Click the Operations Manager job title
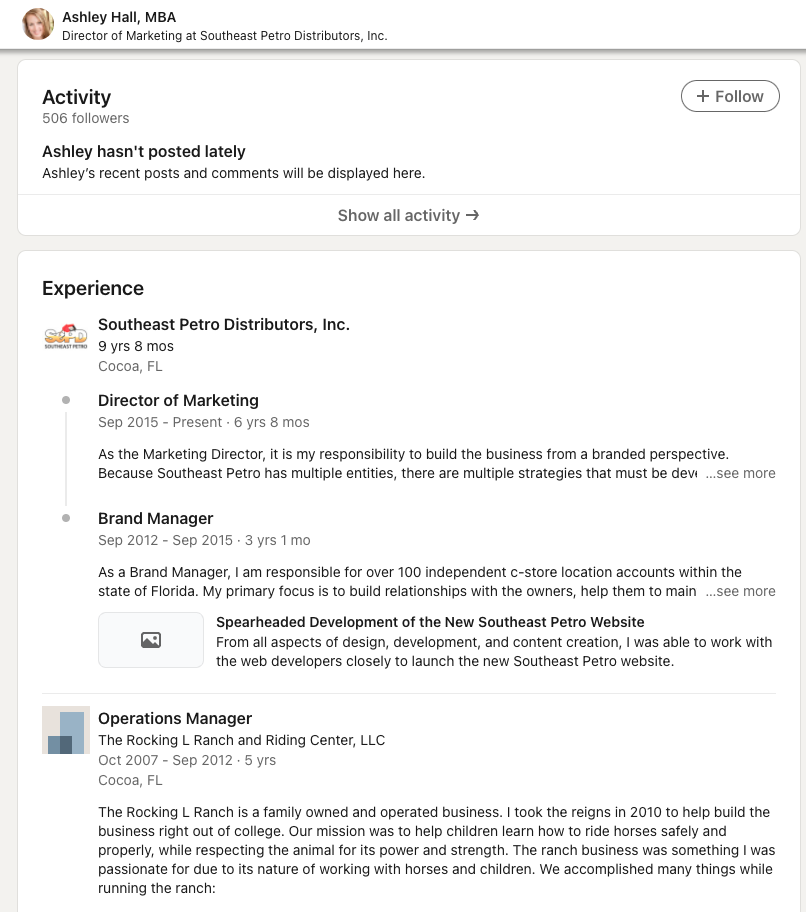 175,718
